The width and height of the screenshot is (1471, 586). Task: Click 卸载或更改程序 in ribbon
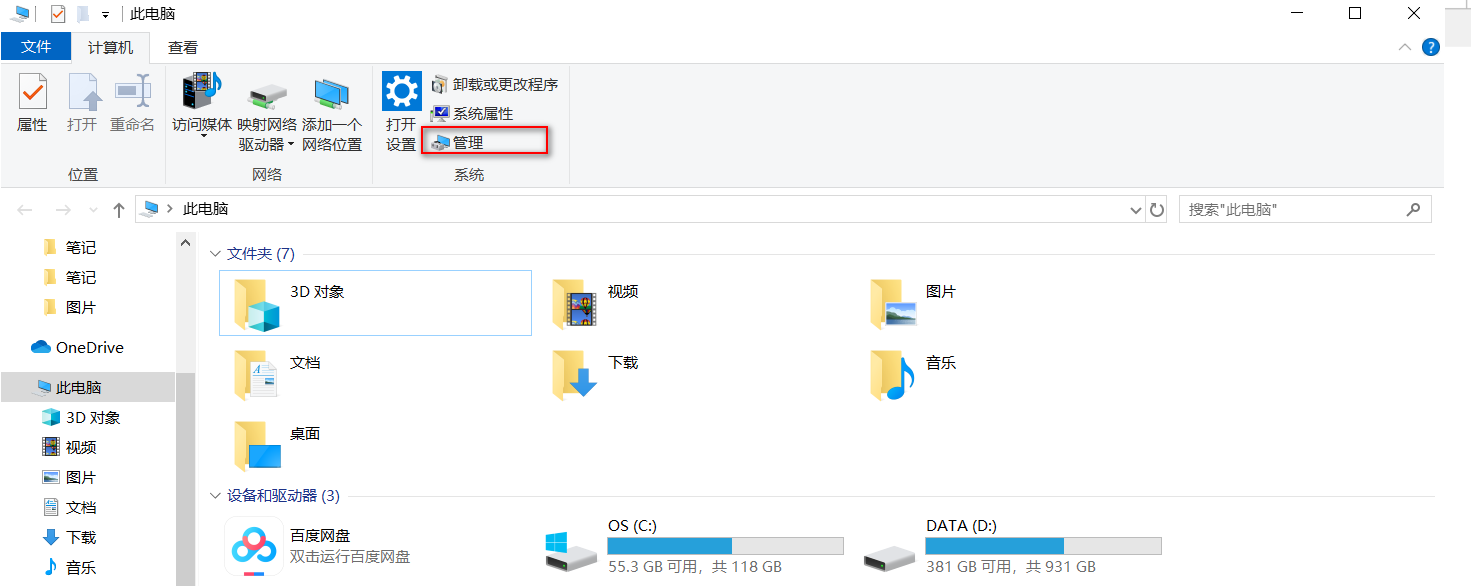pos(493,85)
